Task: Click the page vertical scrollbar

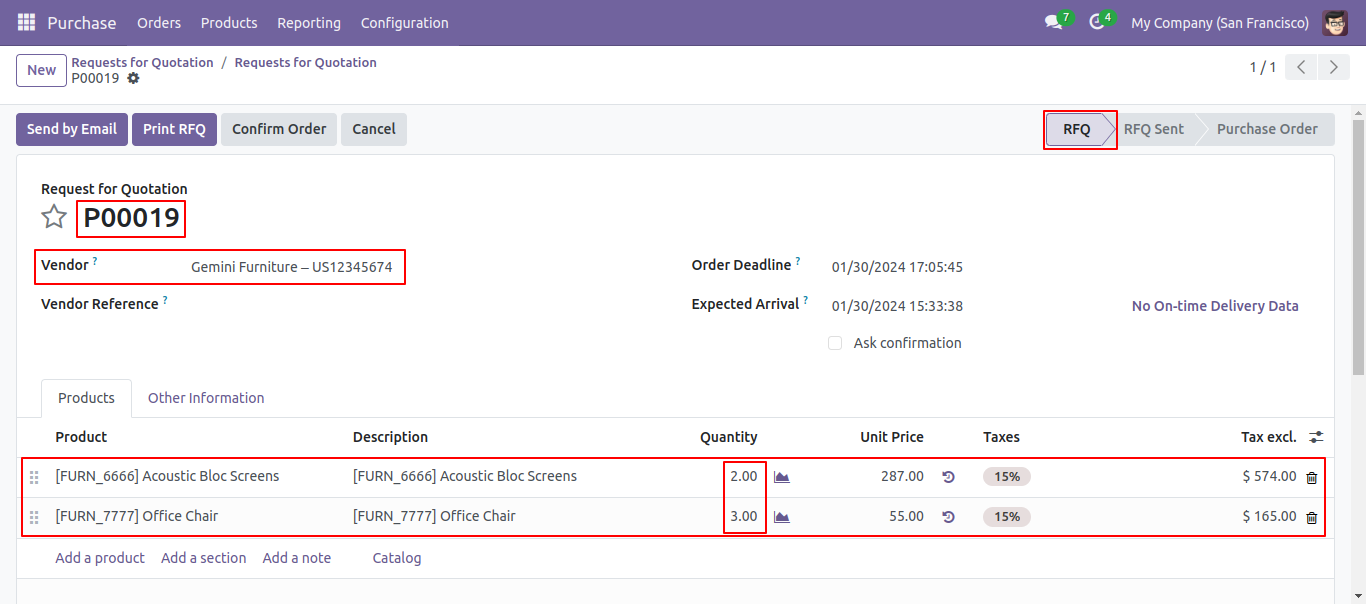Action: pyautogui.click(x=1358, y=250)
